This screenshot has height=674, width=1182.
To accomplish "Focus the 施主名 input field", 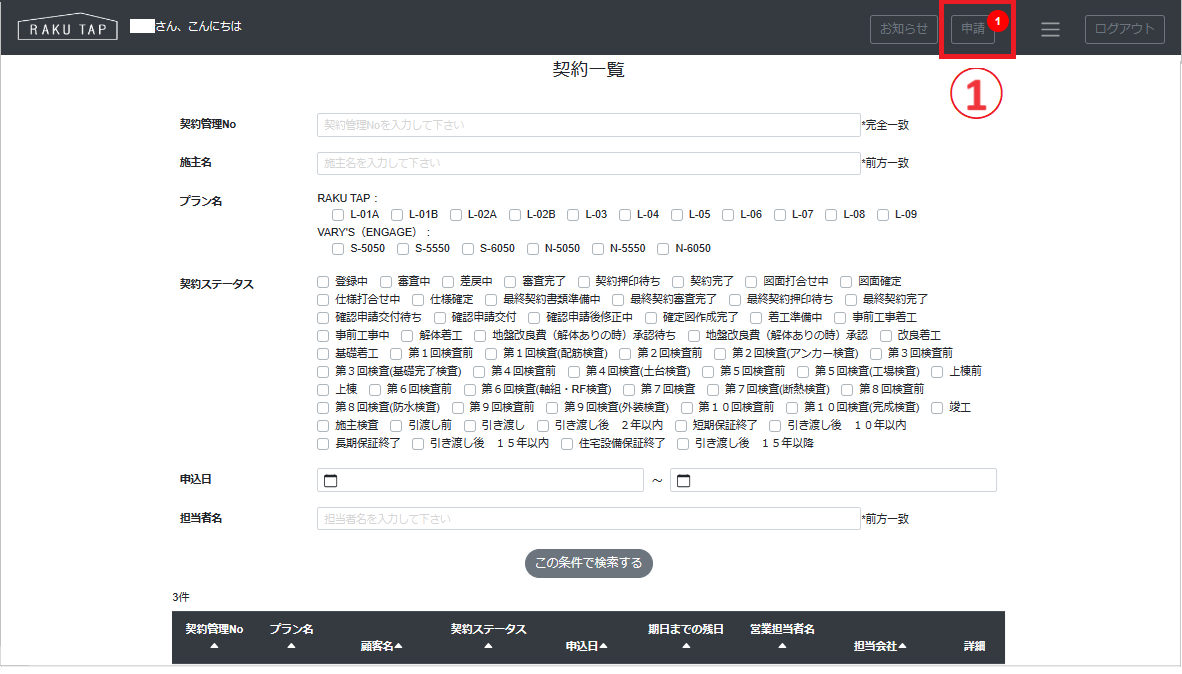I will click(x=589, y=164).
